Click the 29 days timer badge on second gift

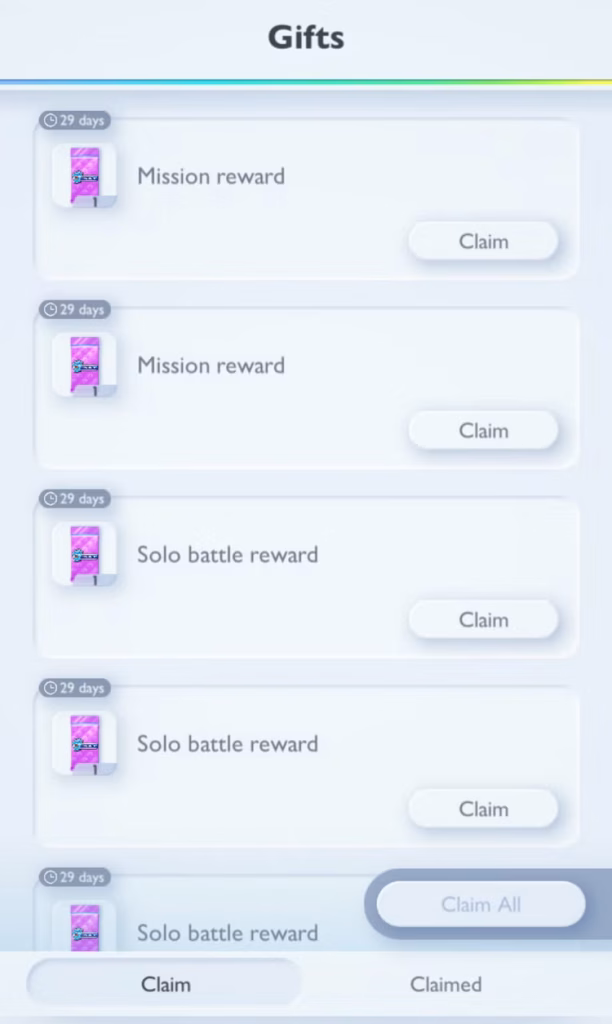74,310
